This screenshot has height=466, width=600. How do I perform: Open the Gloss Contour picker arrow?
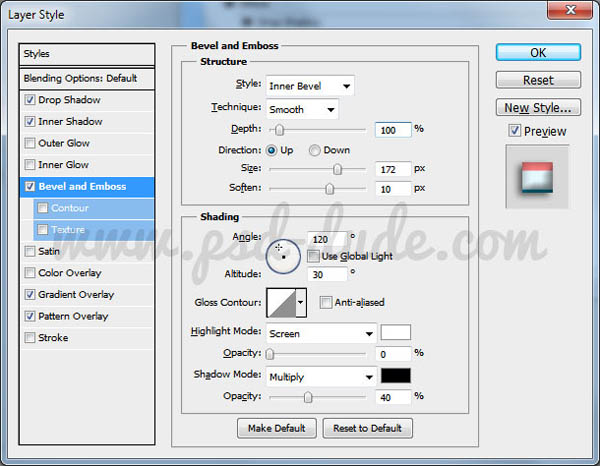(x=300, y=302)
